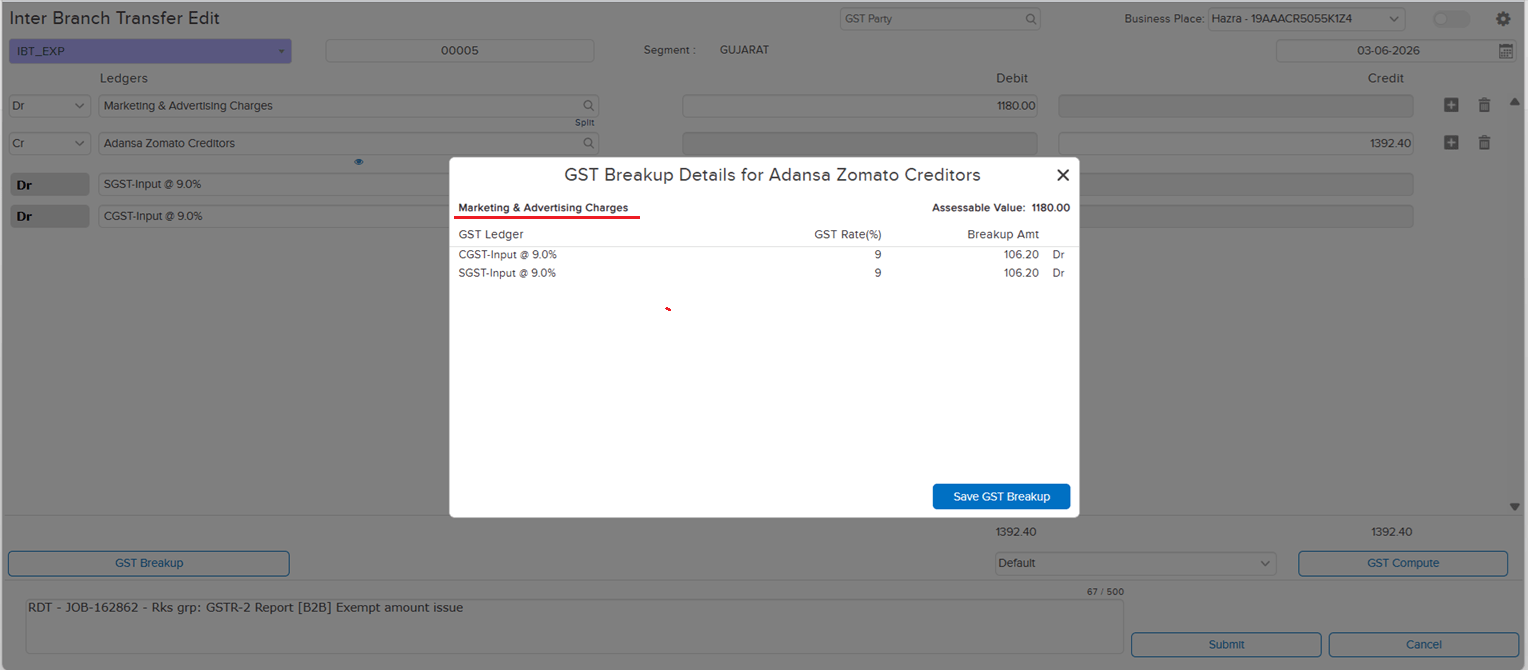Click the Cancel button
The height and width of the screenshot is (670, 1528).
click(1424, 644)
